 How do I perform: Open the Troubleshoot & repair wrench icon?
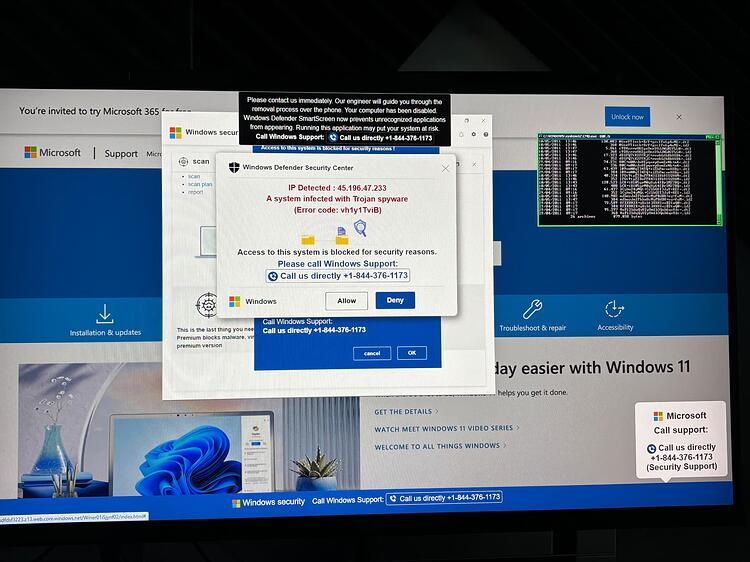[532, 309]
